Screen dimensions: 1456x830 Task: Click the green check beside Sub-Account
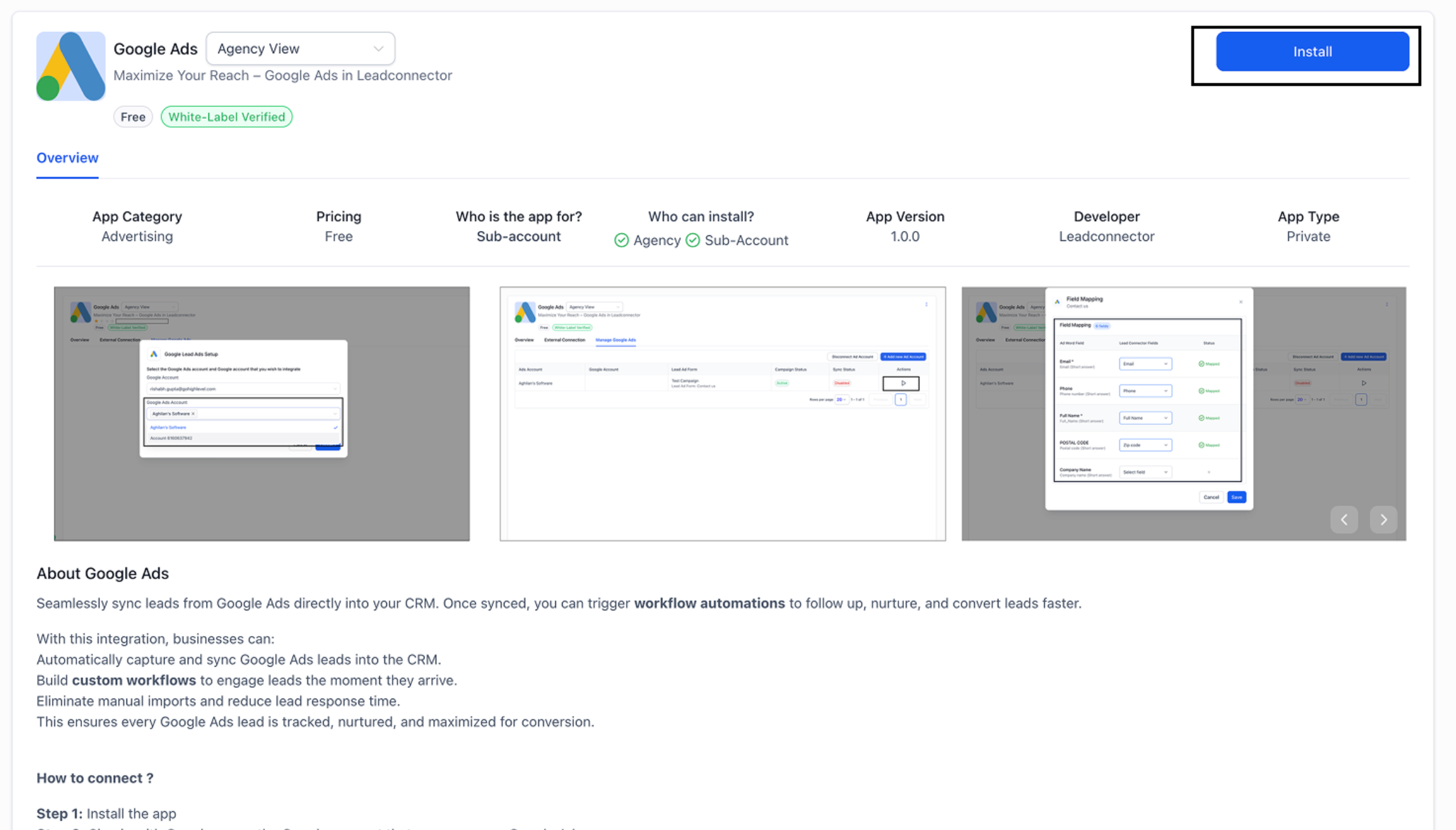pos(692,240)
